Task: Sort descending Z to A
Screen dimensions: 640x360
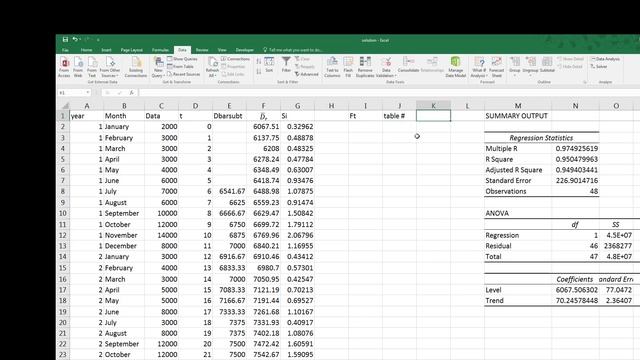Action: 259,71
